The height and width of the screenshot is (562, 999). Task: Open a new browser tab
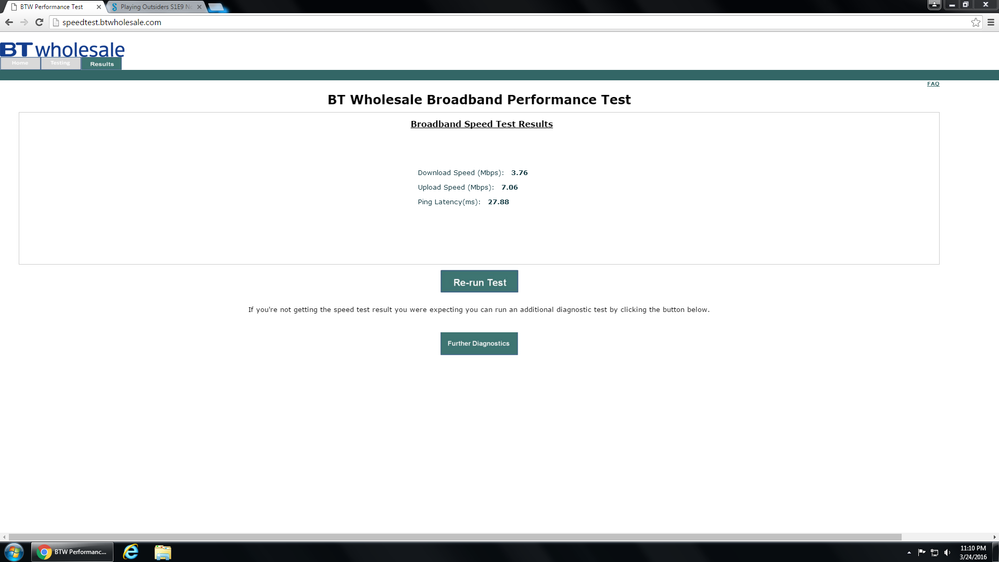point(217,8)
